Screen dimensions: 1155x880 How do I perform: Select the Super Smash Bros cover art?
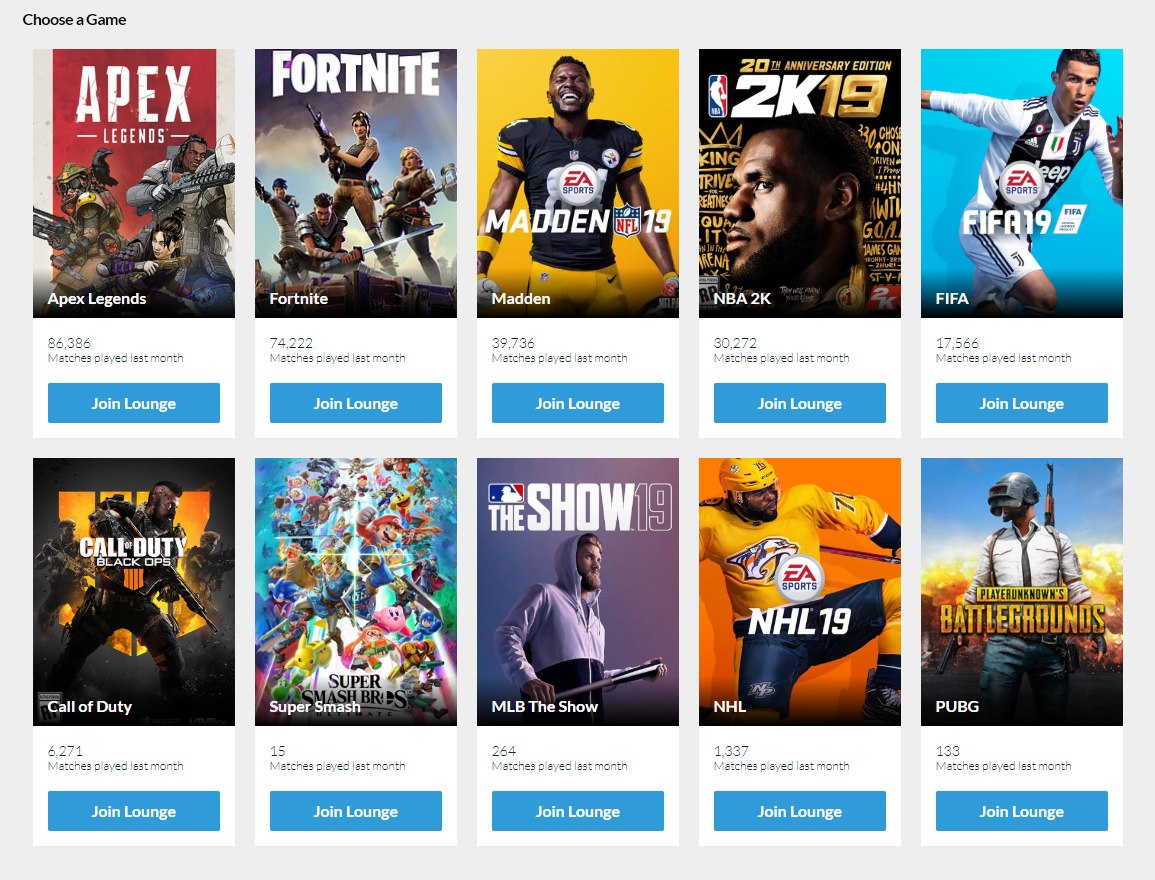[356, 592]
